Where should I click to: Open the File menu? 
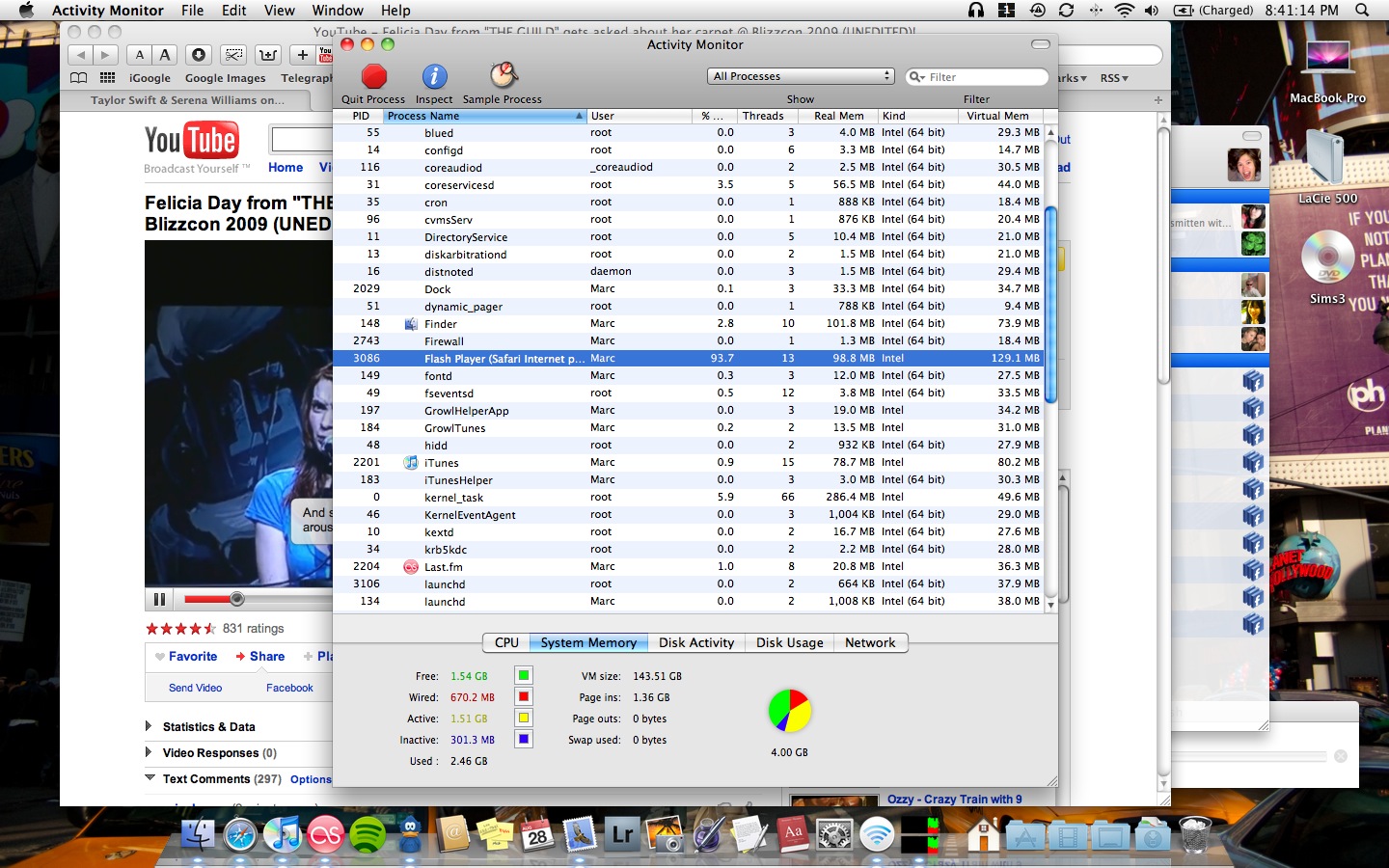tap(192, 11)
